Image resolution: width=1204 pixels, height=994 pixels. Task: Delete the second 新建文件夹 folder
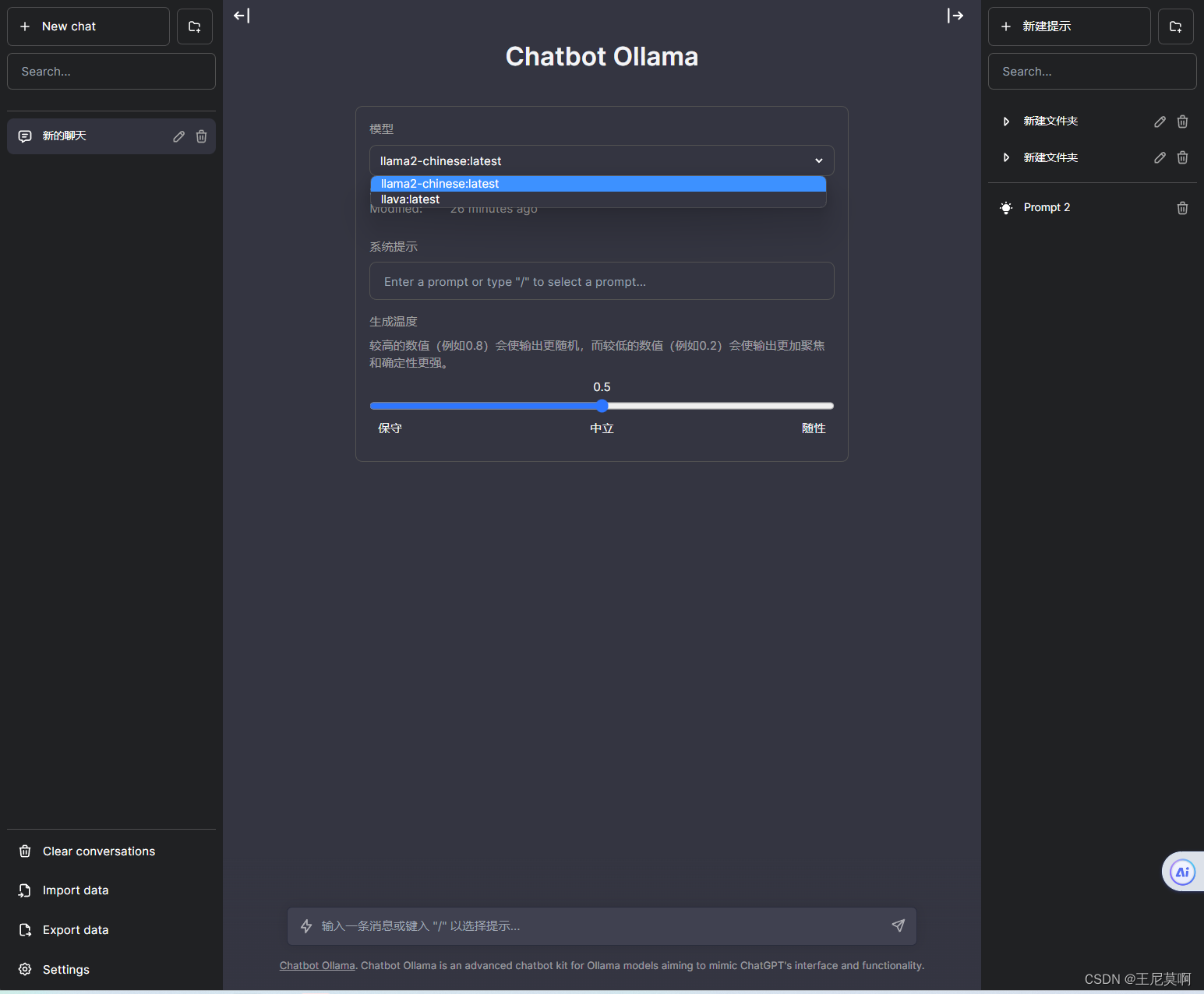[x=1182, y=157]
